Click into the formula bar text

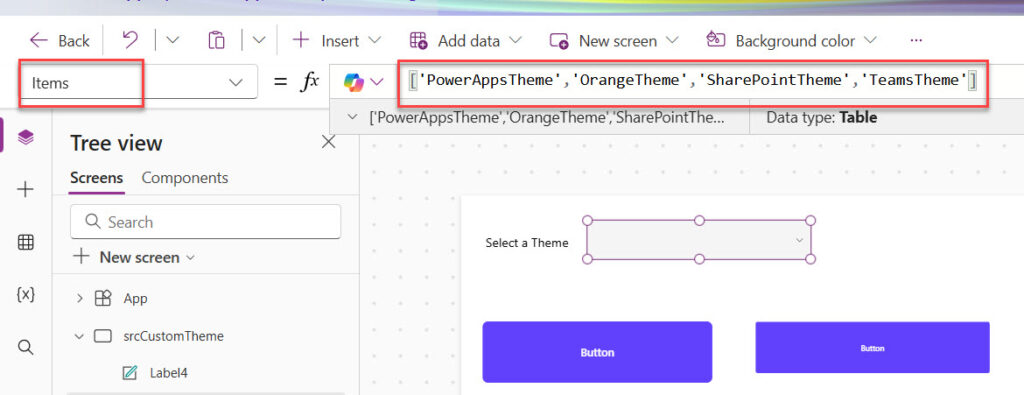pyautogui.click(x=692, y=81)
